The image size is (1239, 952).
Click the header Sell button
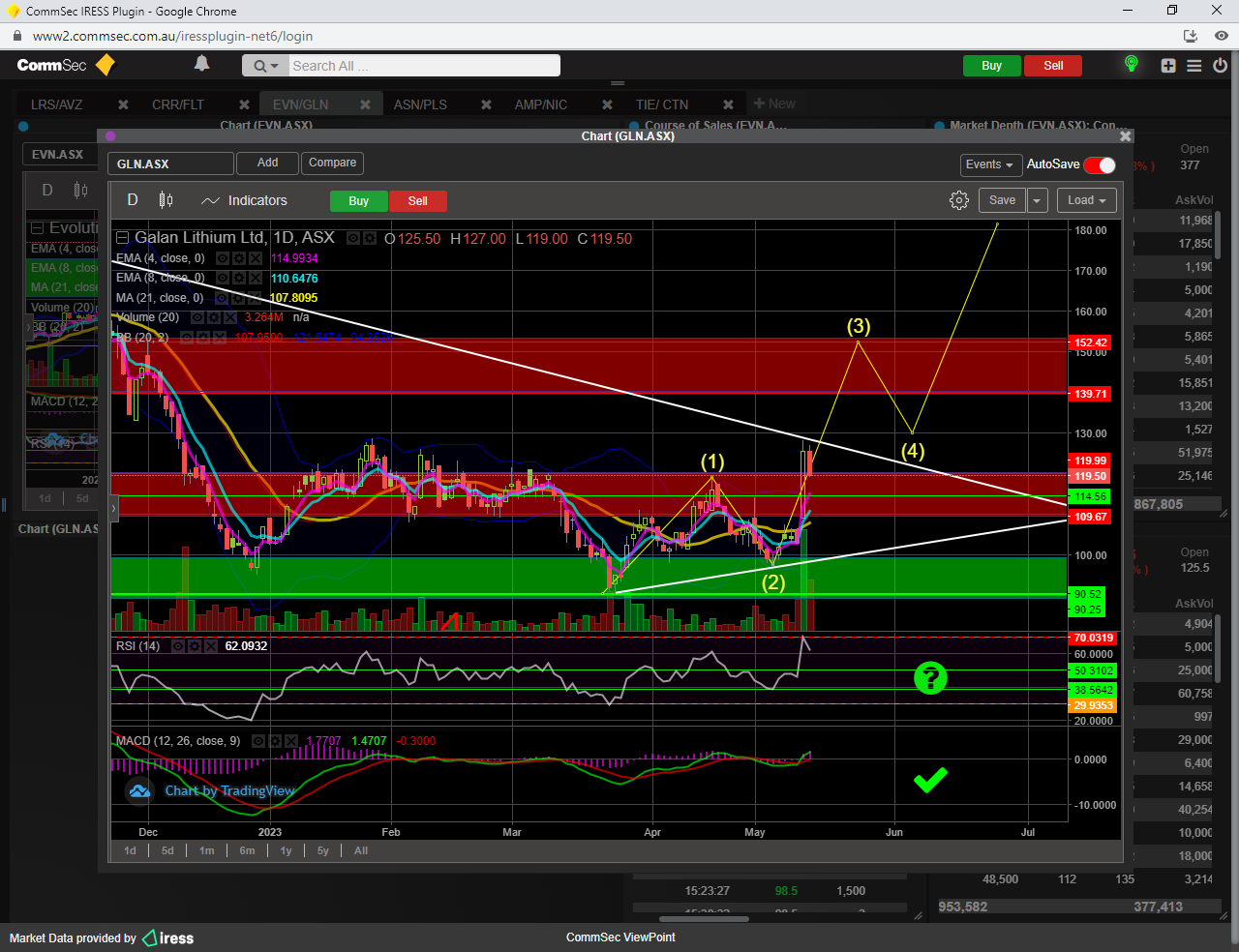pos(1053,66)
